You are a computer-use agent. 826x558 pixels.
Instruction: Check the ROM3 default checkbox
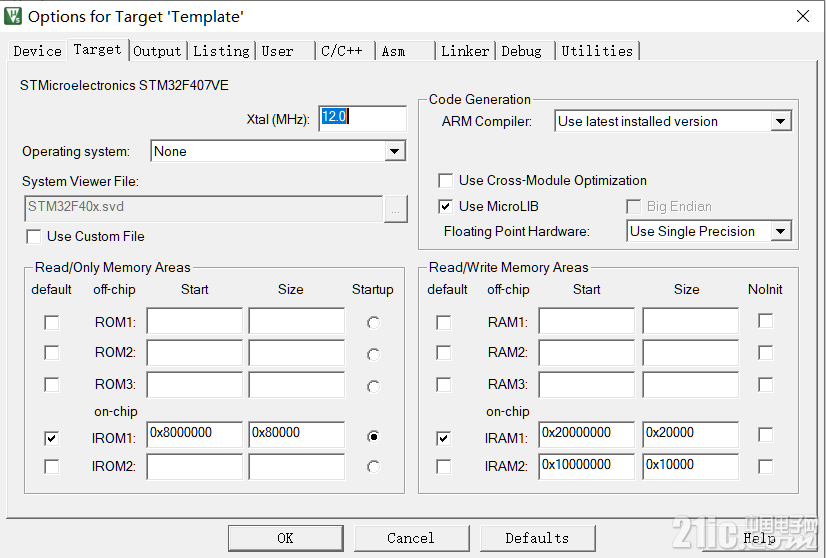(52, 385)
